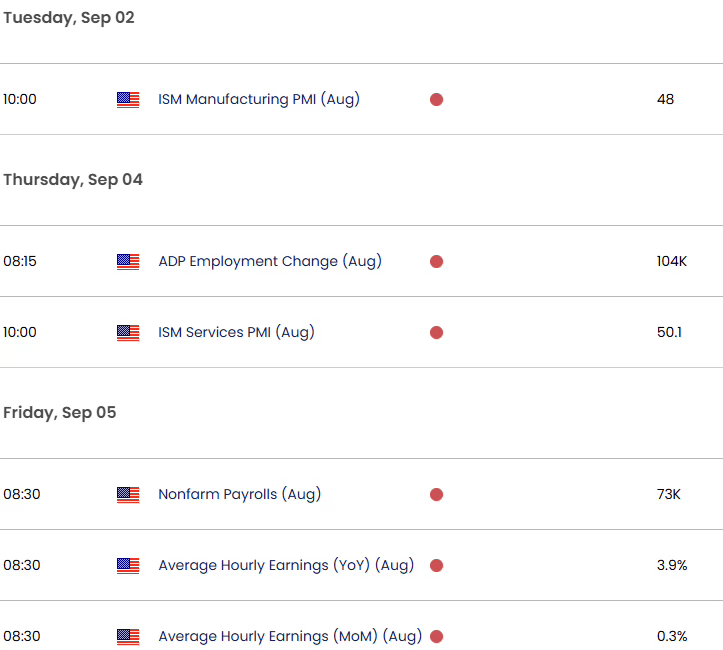Click the red impact dot for ADP Employment Change
The width and height of the screenshot is (723, 650).
(x=437, y=261)
